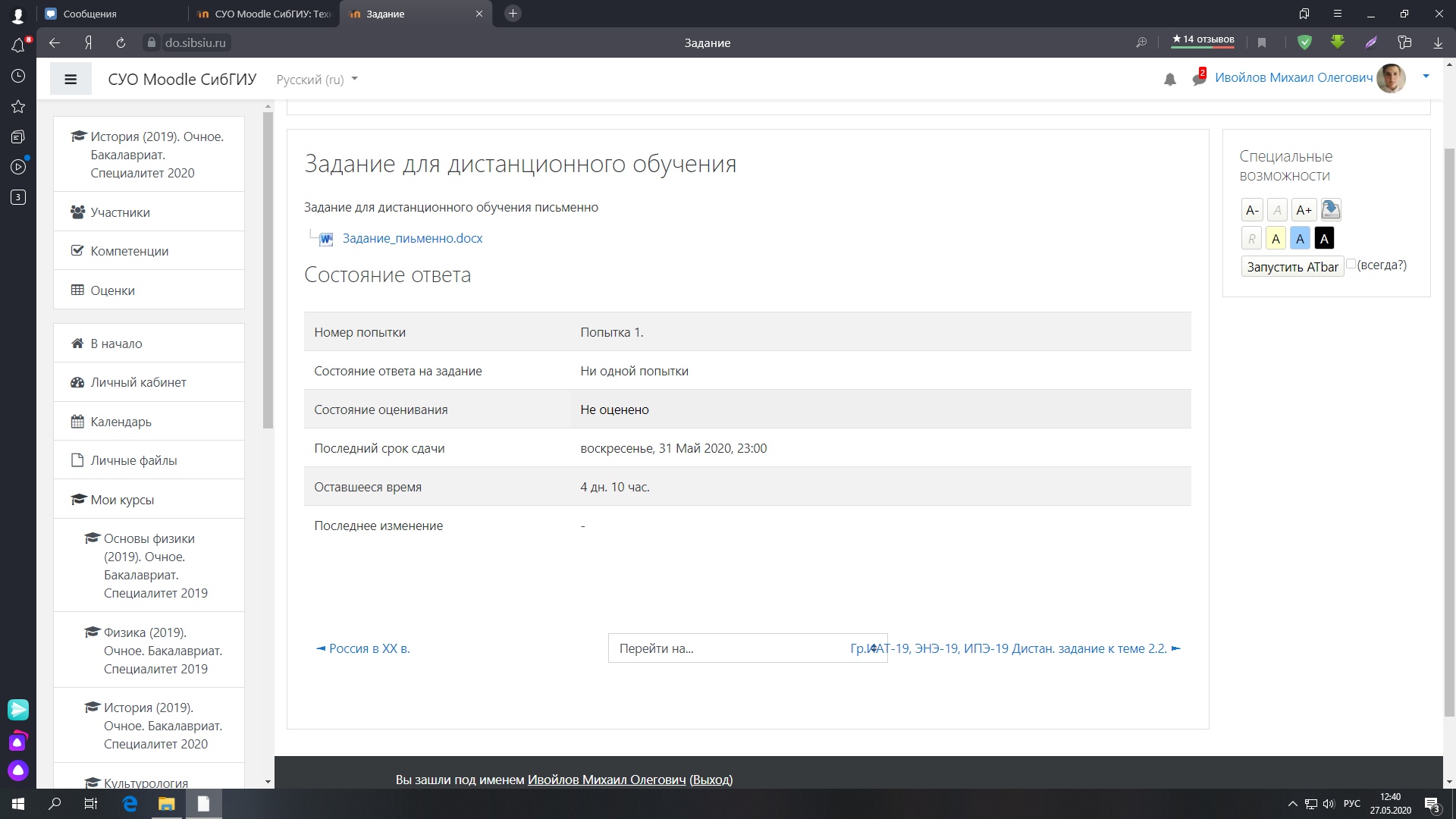The width and height of the screenshot is (1456, 819).
Task: Open the messages speech bubble icon
Action: tap(1198, 78)
